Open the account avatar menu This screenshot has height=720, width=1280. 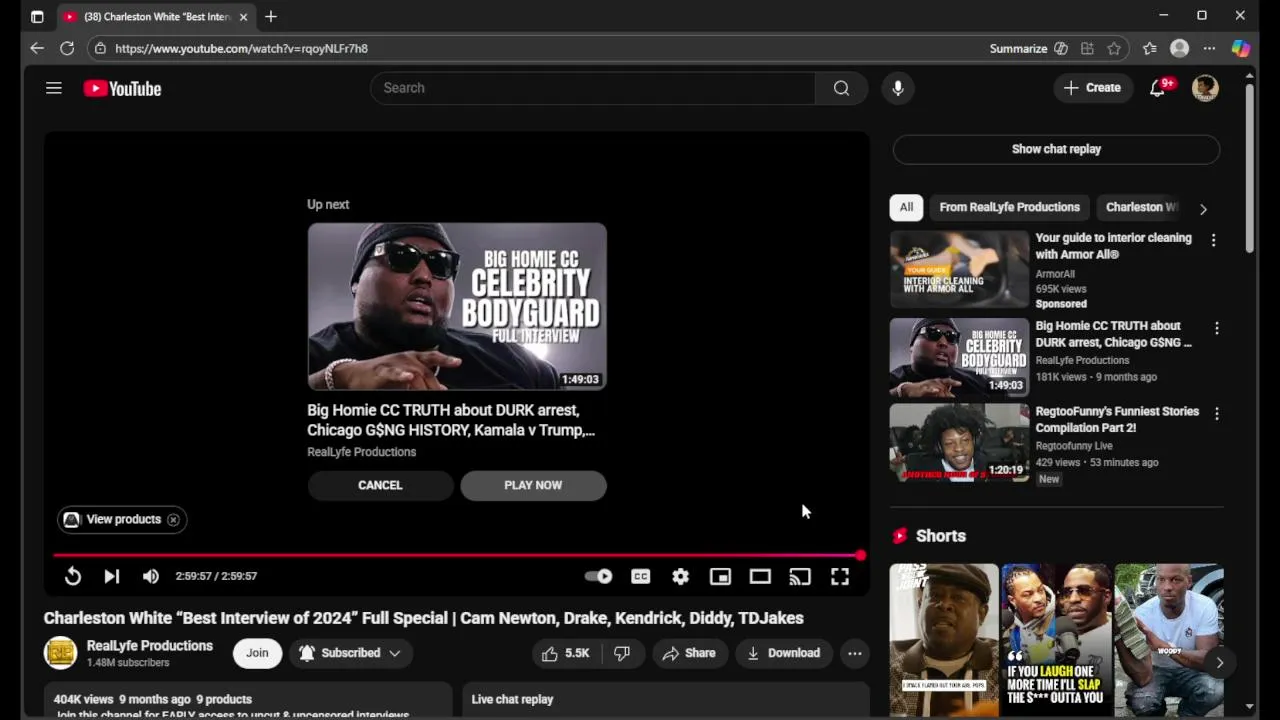point(1205,88)
